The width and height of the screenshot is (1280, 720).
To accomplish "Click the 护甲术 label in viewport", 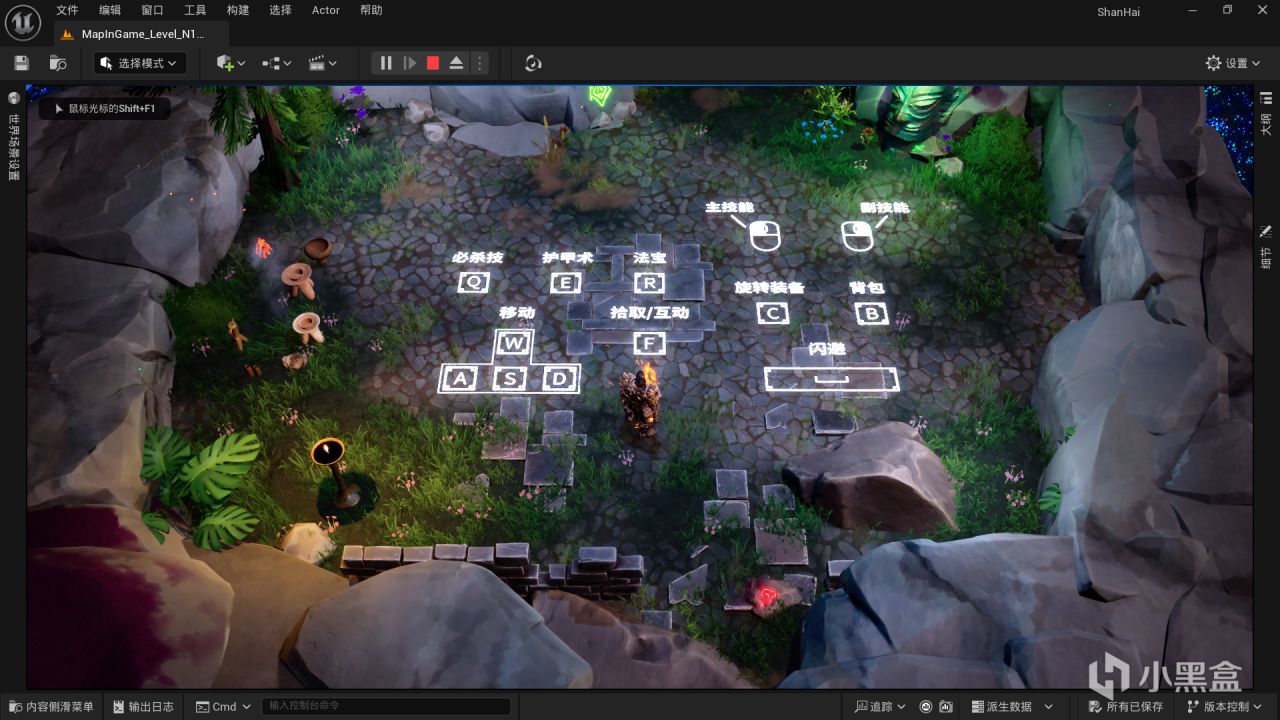I will (567, 257).
